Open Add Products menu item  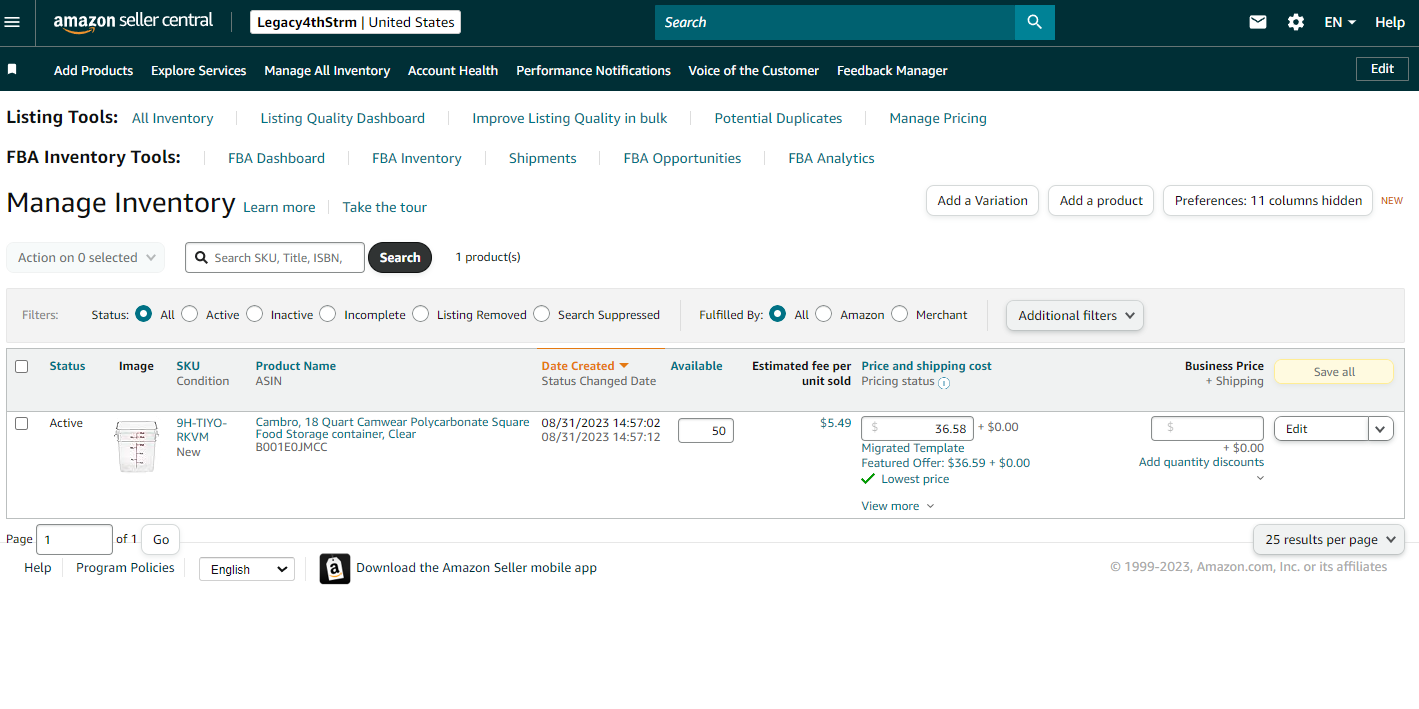(x=93, y=70)
